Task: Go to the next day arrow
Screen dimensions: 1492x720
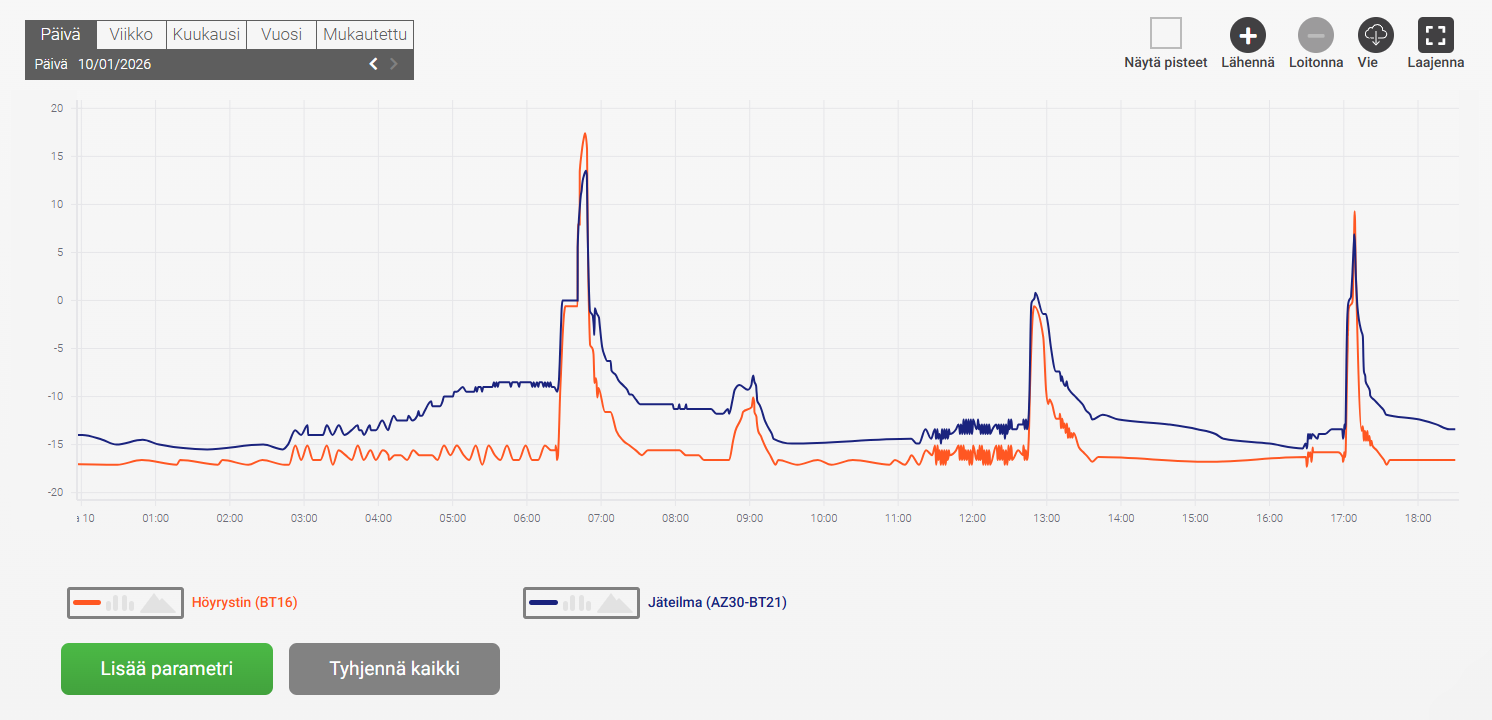Action: tap(394, 64)
